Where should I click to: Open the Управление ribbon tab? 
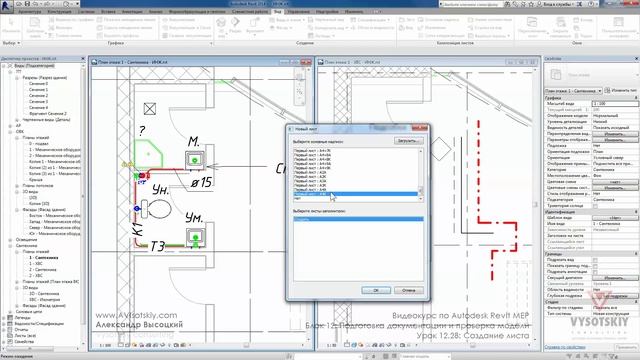pyautogui.click(x=298, y=12)
